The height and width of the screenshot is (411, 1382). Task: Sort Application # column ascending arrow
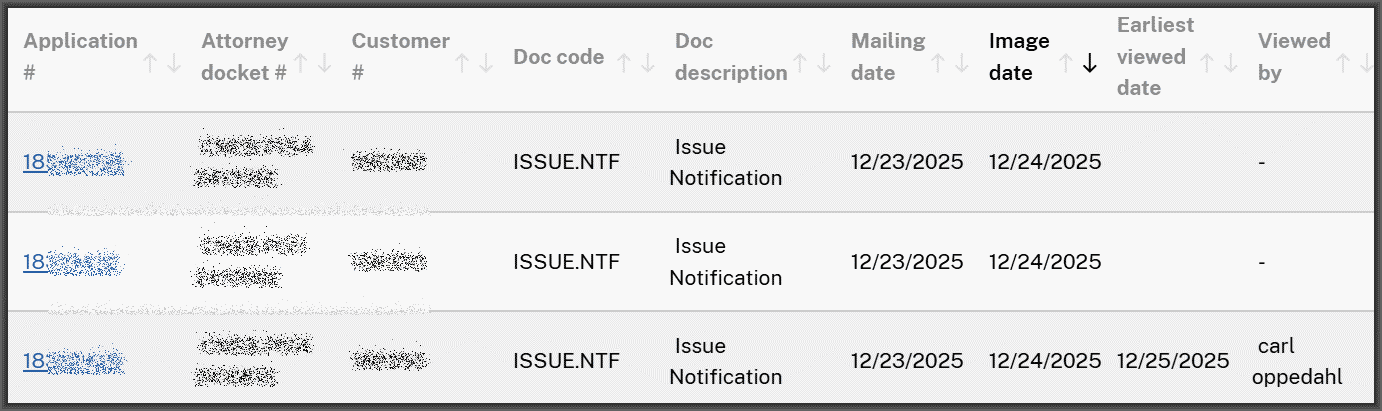coord(151,64)
